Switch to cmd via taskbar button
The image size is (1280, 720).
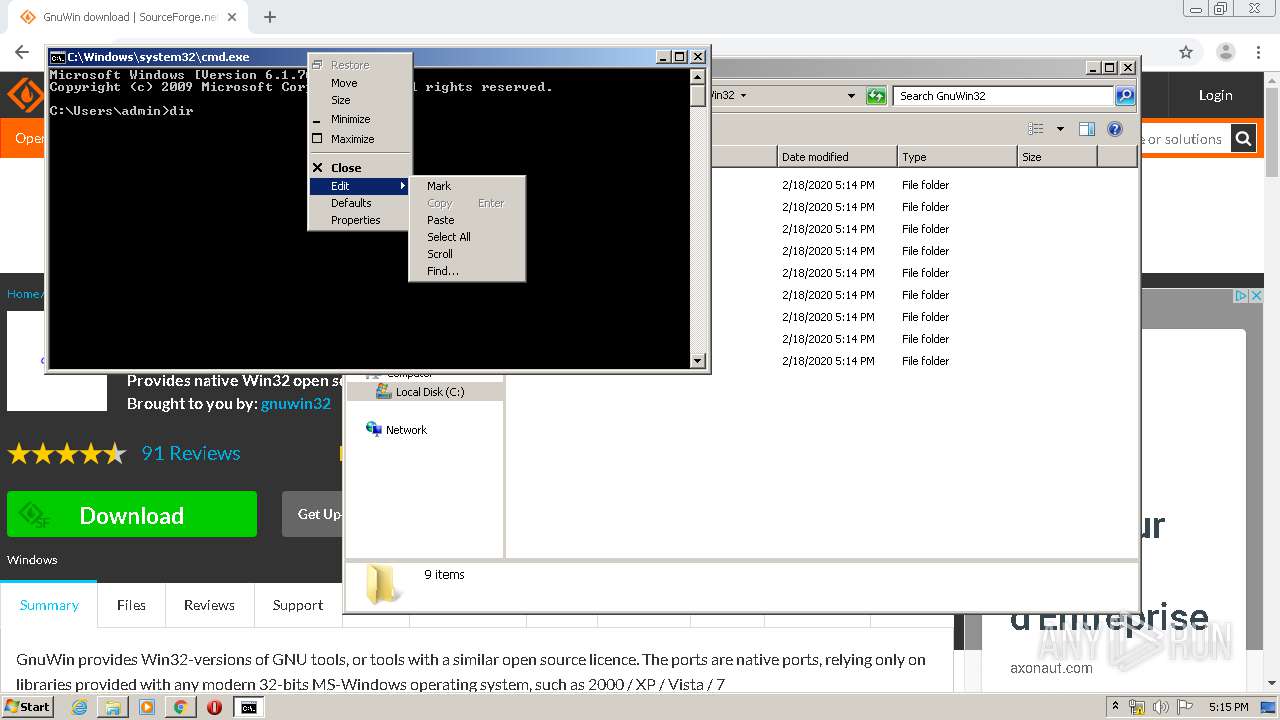249,707
